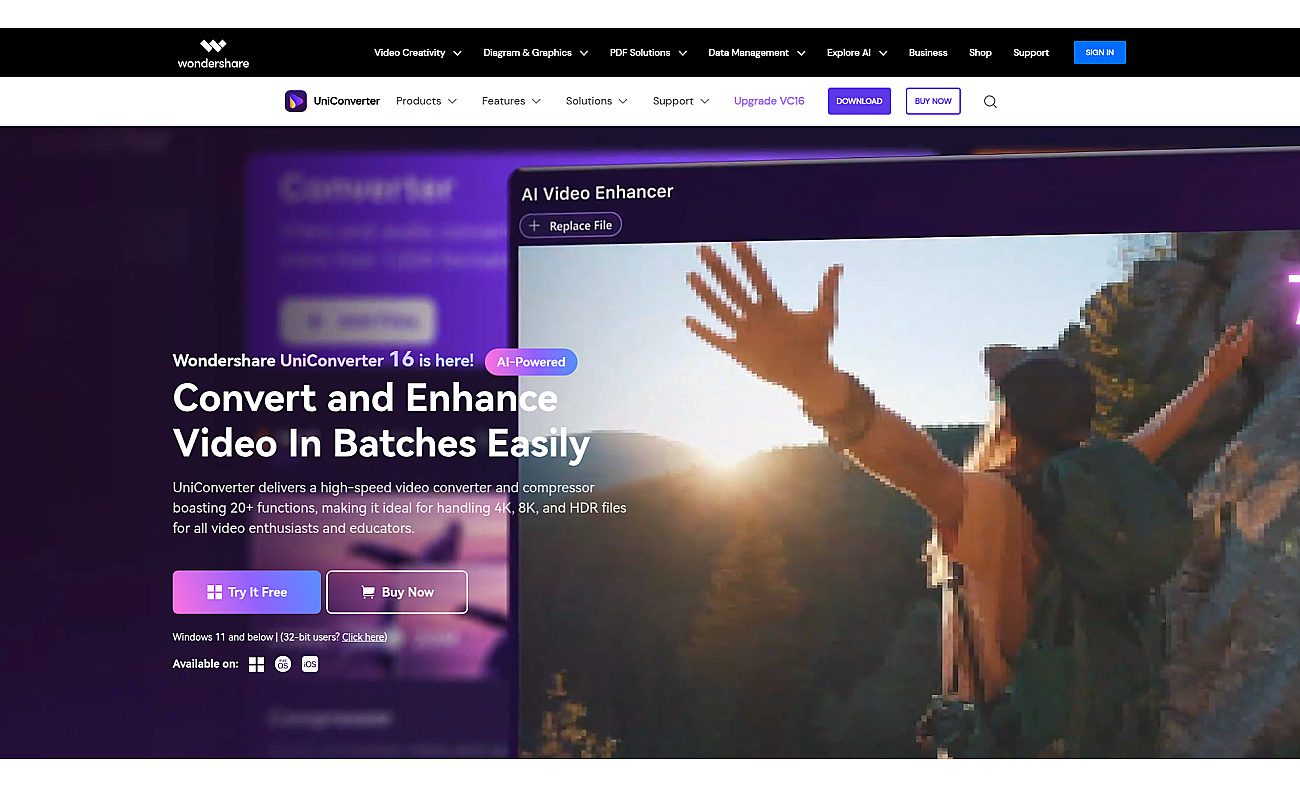
Task: Click the UniConverter logo icon
Action: pyautogui.click(x=296, y=101)
